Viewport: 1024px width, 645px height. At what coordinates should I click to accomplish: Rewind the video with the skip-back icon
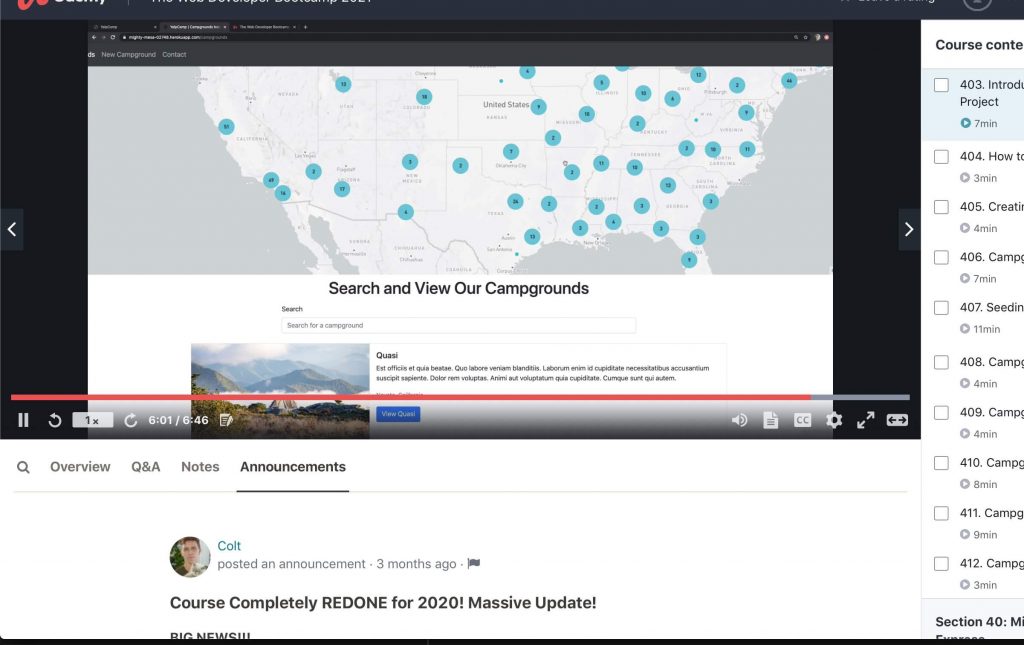[55, 420]
